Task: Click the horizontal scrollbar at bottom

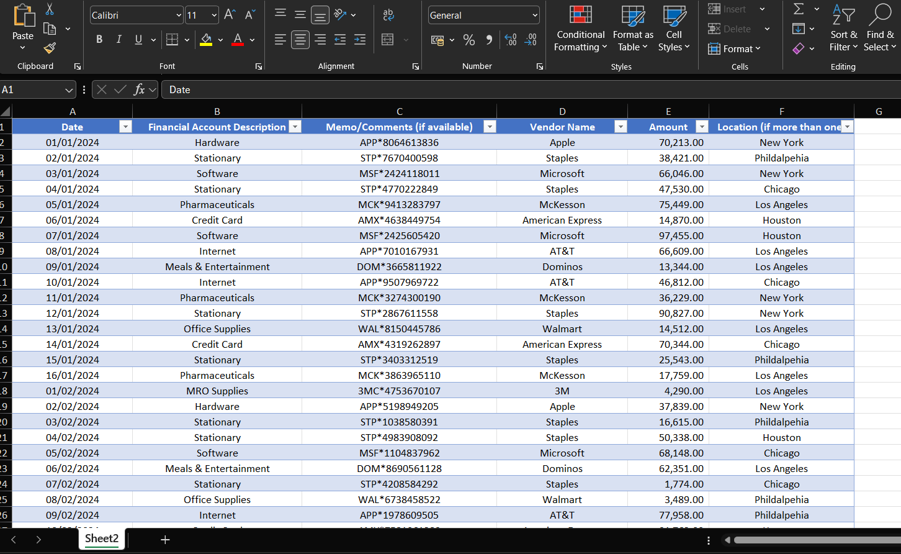Action: [x=816, y=540]
